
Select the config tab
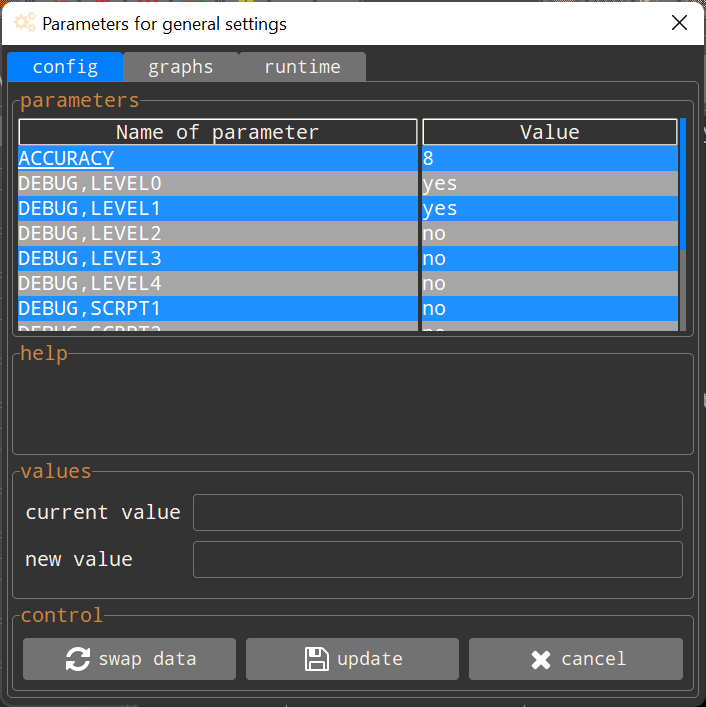(65, 67)
